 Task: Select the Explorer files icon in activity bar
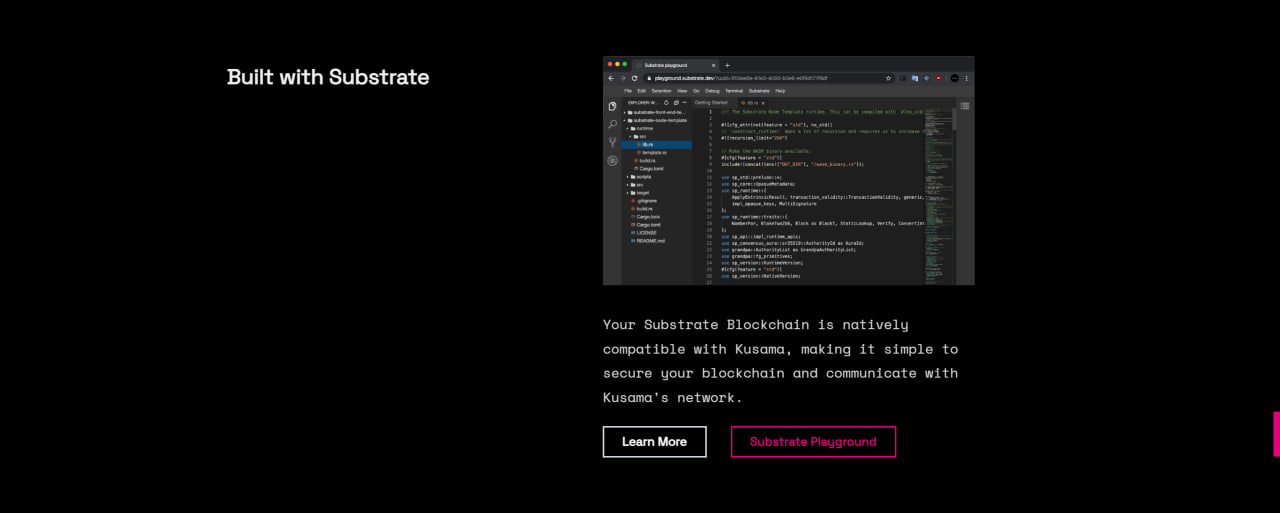pyautogui.click(x=612, y=106)
